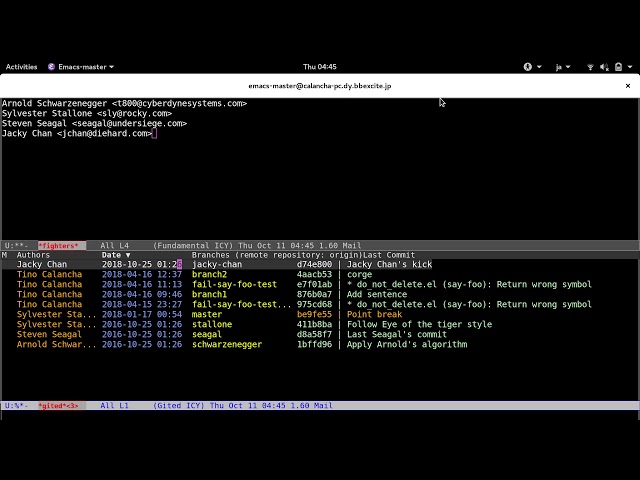
Task: Click the Last Commit column header
Action: [x=389, y=255]
